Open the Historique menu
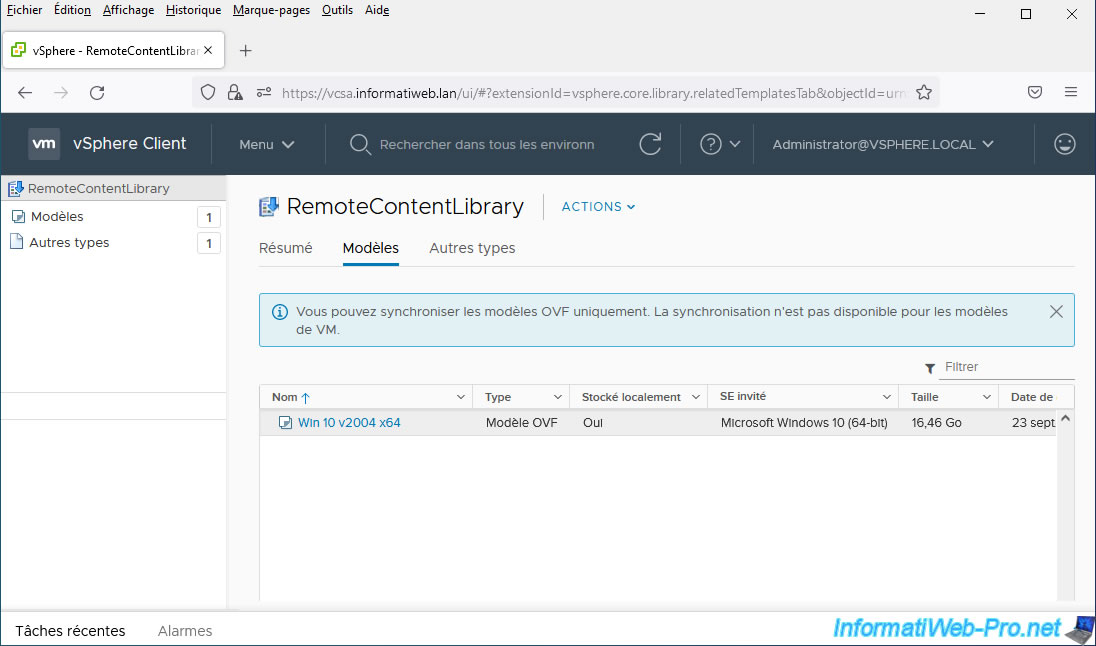Viewport: 1096px width, 646px height. tap(194, 10)
